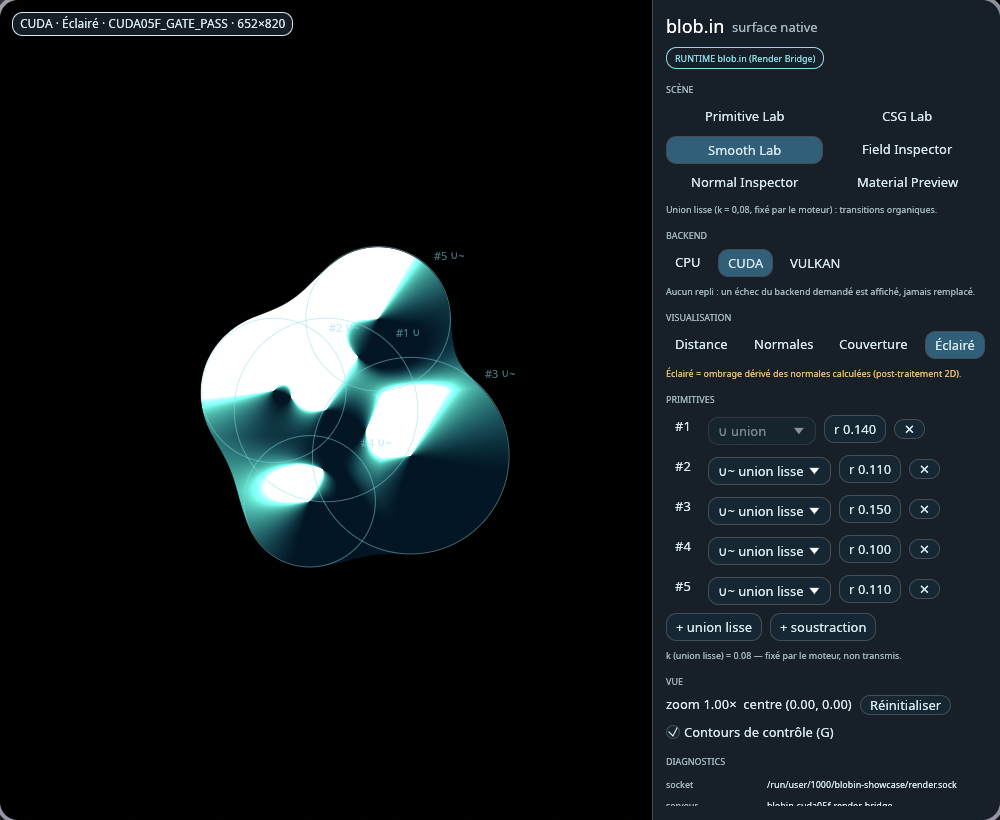
Task: Select the Smooth Lab scene
Action: point(744,150)
